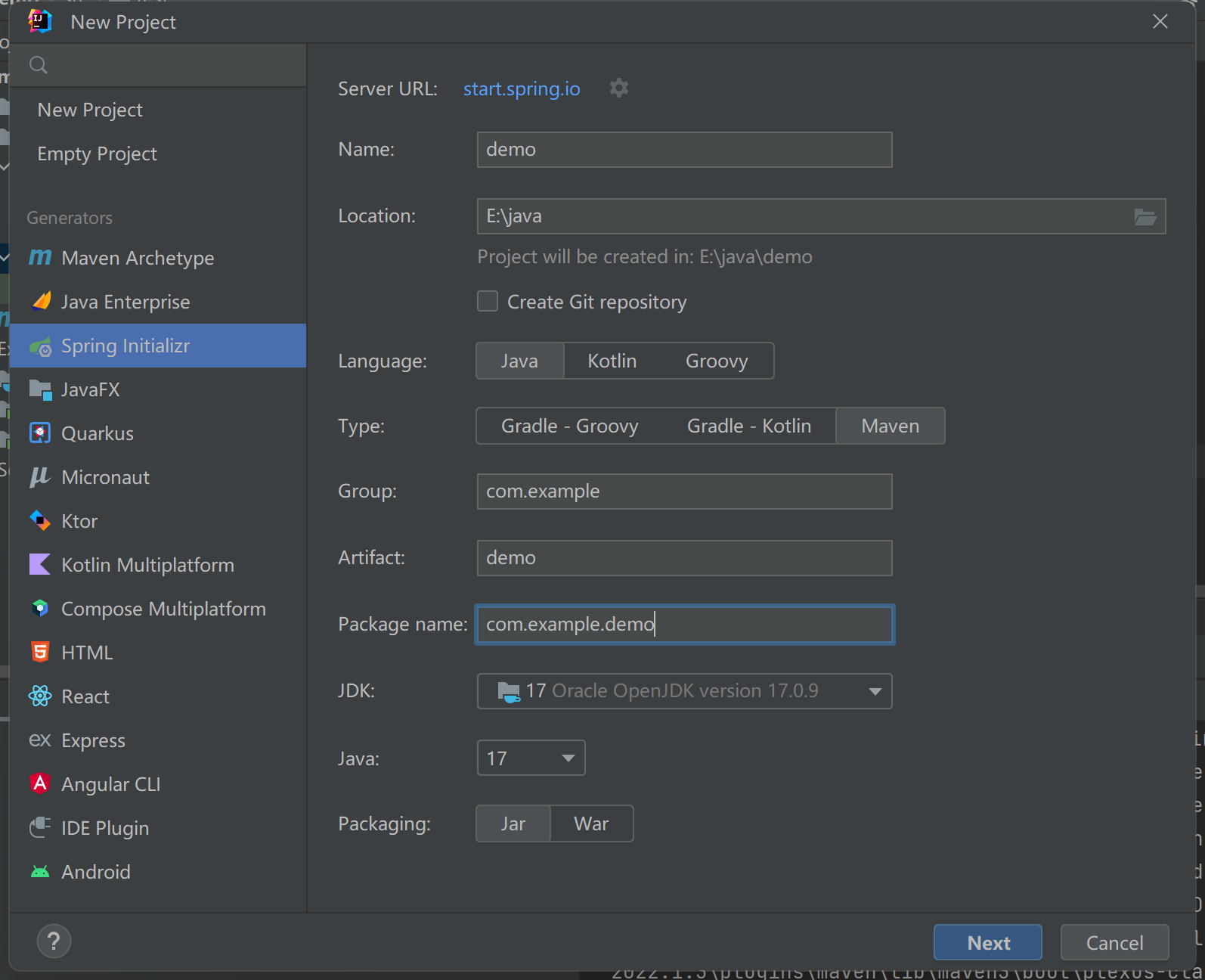The width and height of the screenshot is (1205, 980).
Task: Click the Package name field
Action: coord(685,625)
